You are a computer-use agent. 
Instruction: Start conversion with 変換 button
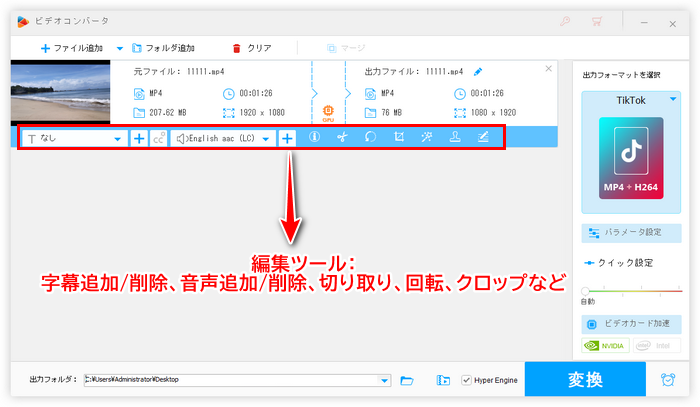[x=585, y=379]
